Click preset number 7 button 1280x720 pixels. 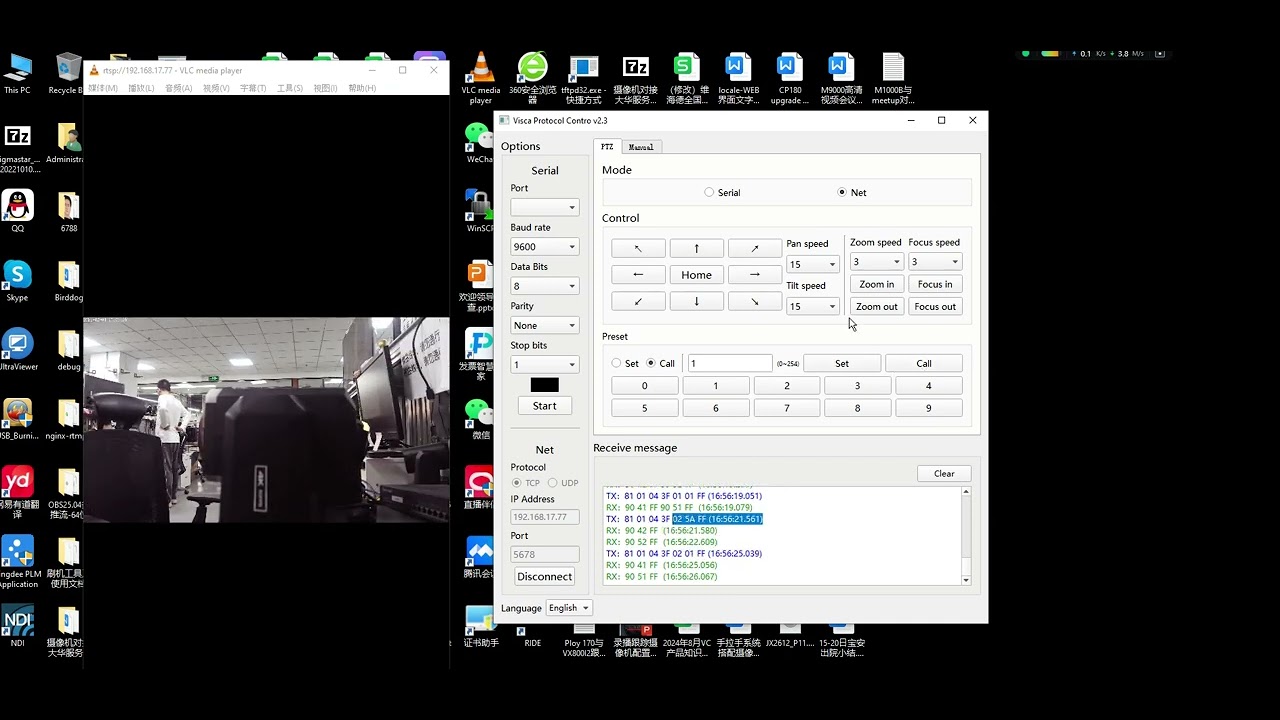click(786, 408)
